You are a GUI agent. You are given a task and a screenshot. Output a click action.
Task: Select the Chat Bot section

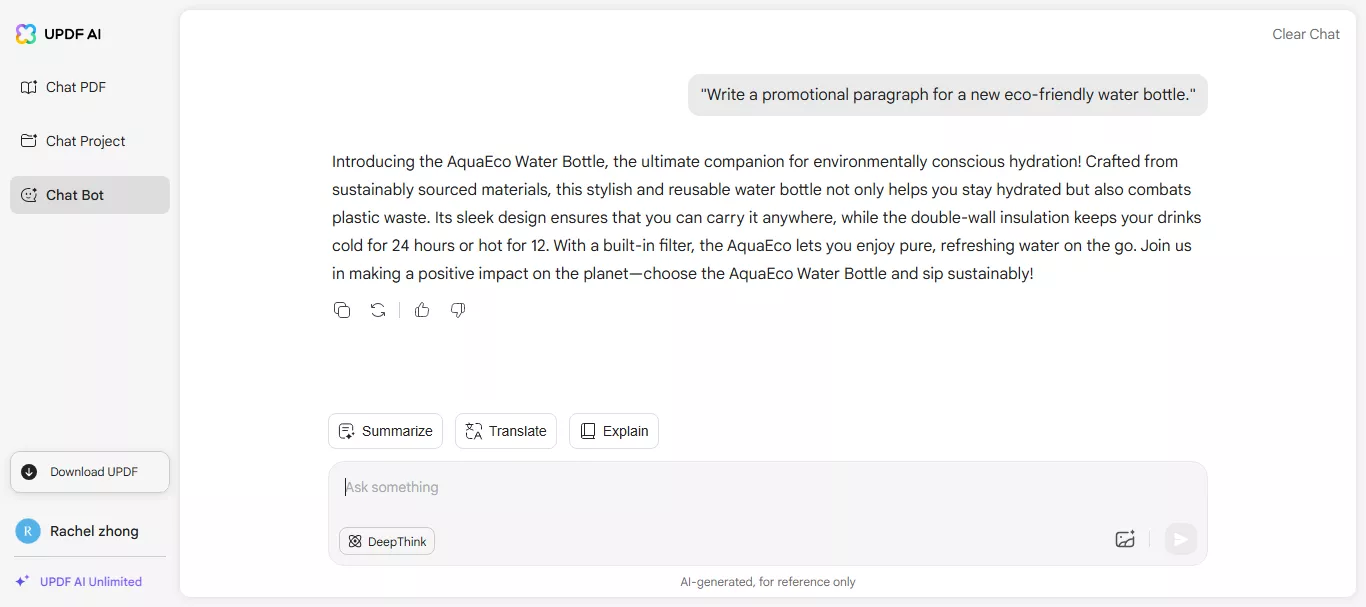tap(90, 195)
